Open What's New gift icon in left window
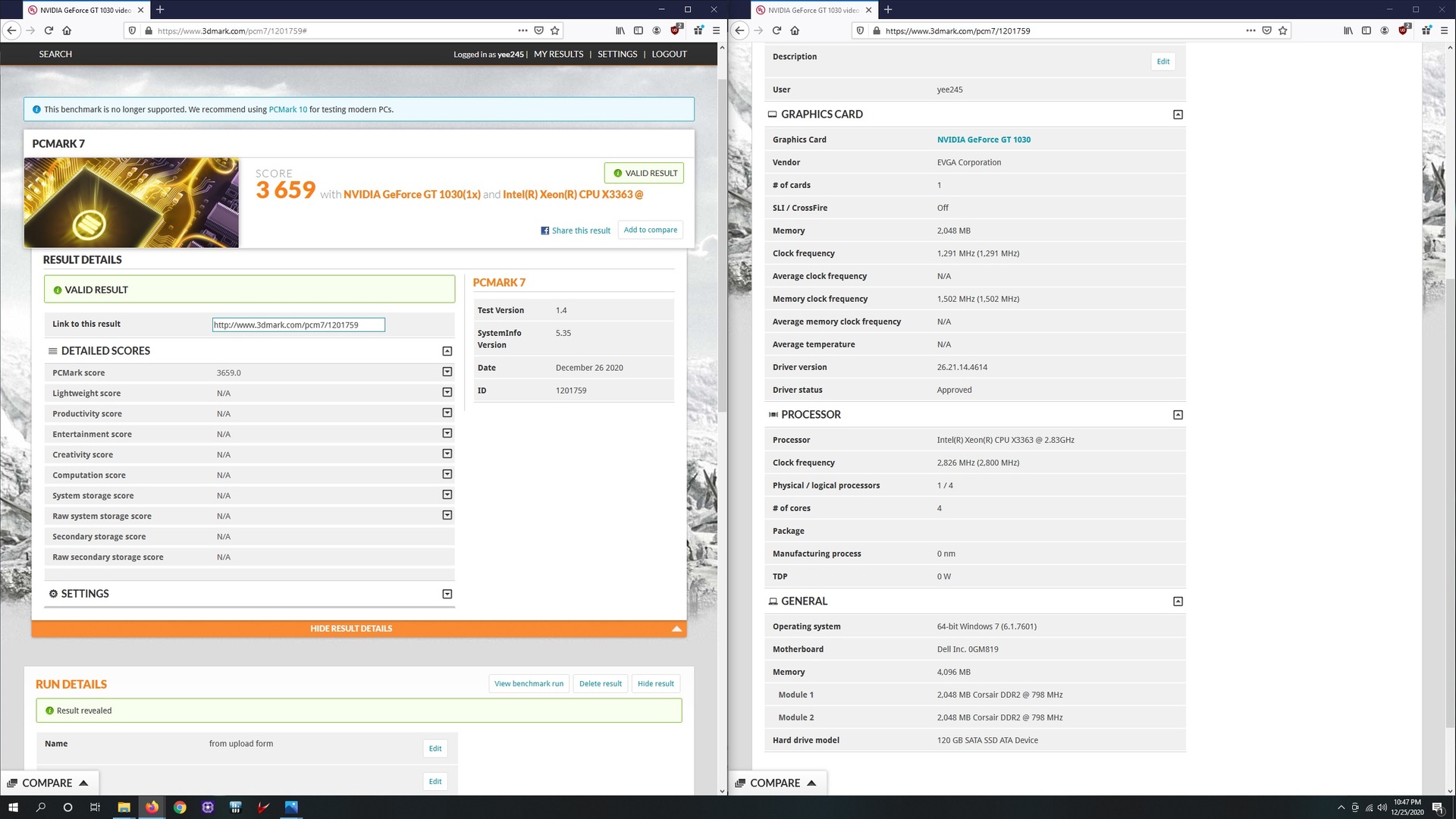This screenshot has height=819, width=1456. tap(698, 30)
